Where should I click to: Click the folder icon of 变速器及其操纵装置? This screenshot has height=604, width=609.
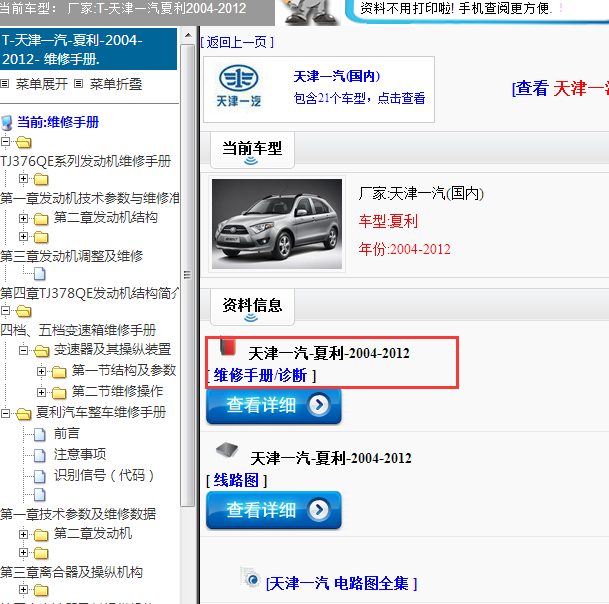point(42,351)
